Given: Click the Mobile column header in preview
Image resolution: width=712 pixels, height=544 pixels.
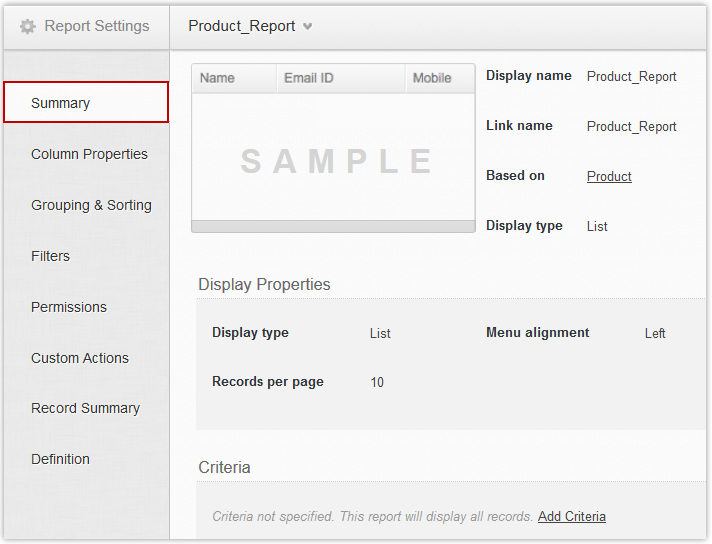Looking at the screenshot, I should pos(432,78).
